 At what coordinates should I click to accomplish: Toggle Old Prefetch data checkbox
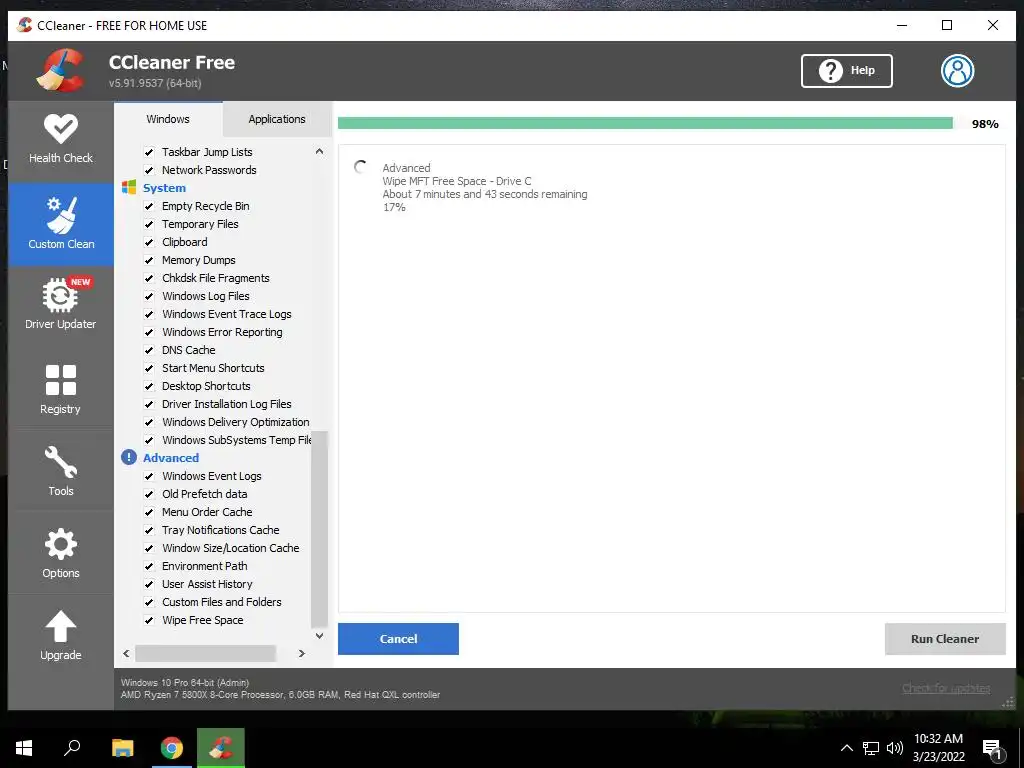149,494
